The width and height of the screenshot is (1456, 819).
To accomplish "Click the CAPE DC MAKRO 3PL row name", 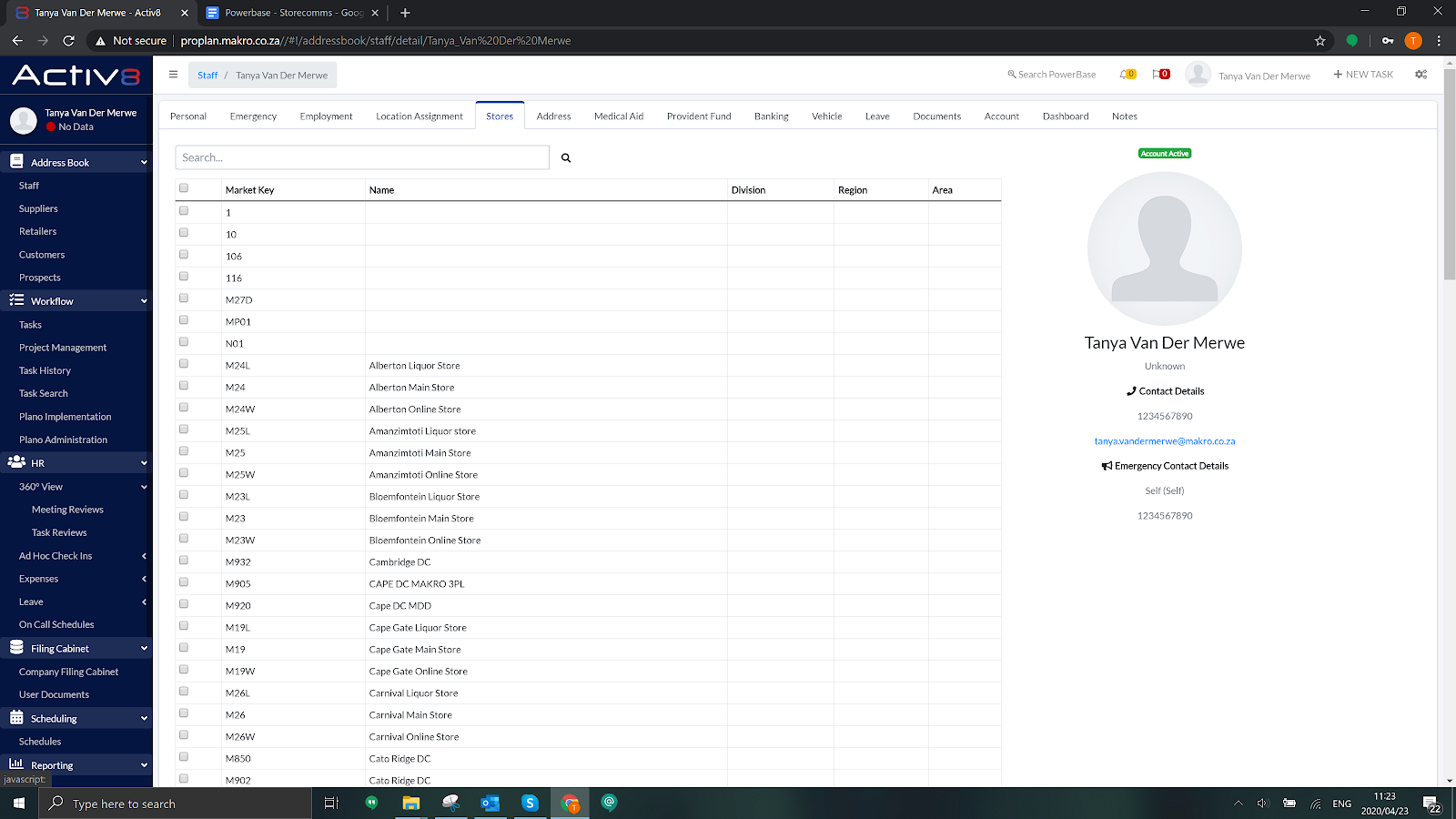I will [x=417, y=584].
